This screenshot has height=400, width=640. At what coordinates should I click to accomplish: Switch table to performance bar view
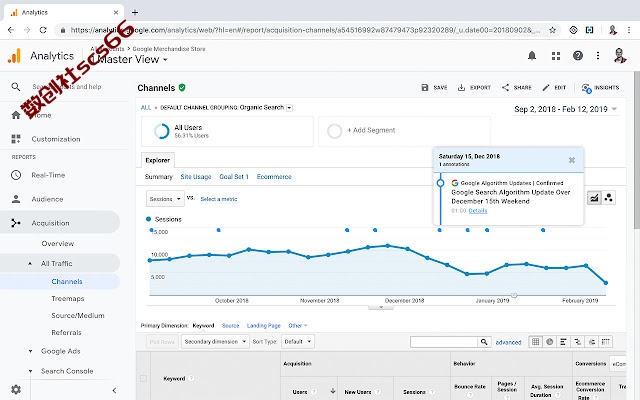(564, 342)
